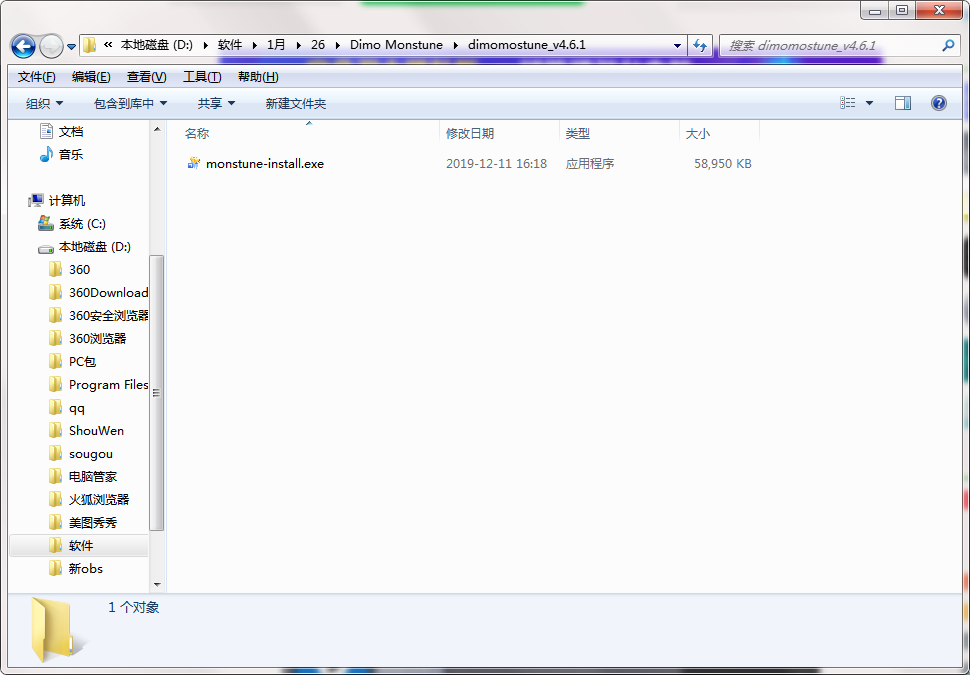Open the Program Files folder in the tree
This screenshot has width=970, height=675.
point(108,384)
